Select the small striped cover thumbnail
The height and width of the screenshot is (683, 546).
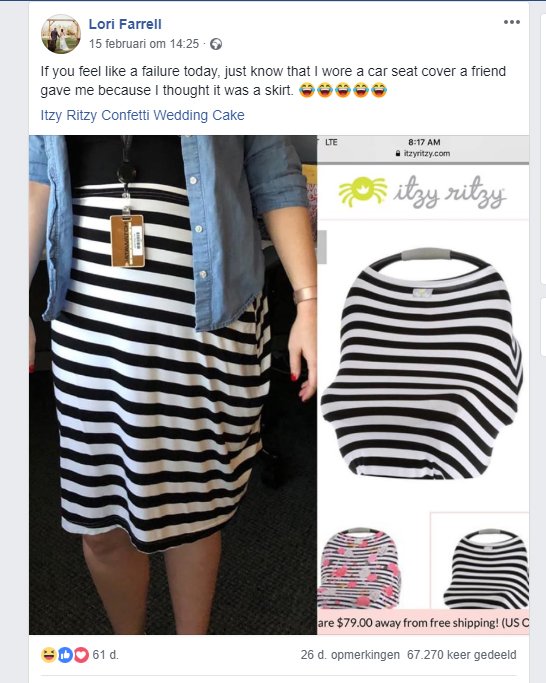coord(486,568)
